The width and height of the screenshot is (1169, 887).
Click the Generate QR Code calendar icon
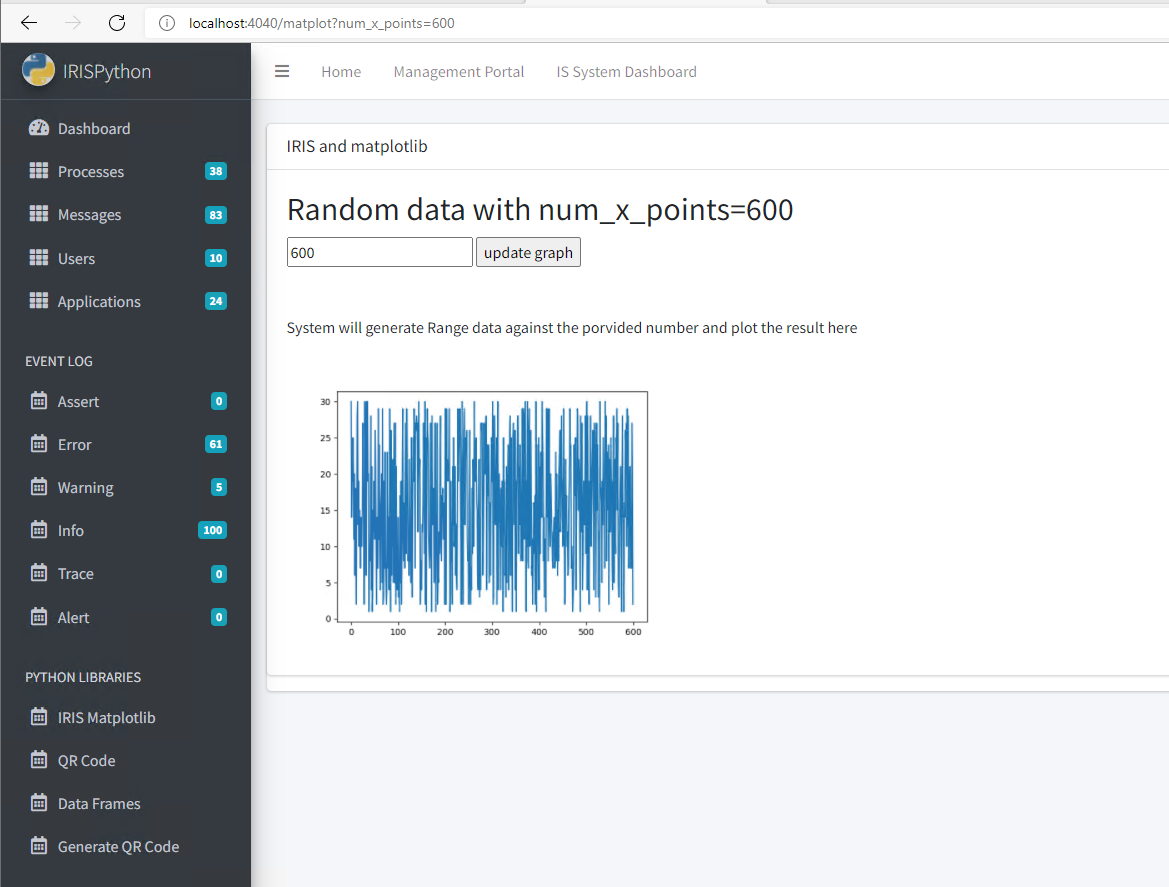coord(39,846)
